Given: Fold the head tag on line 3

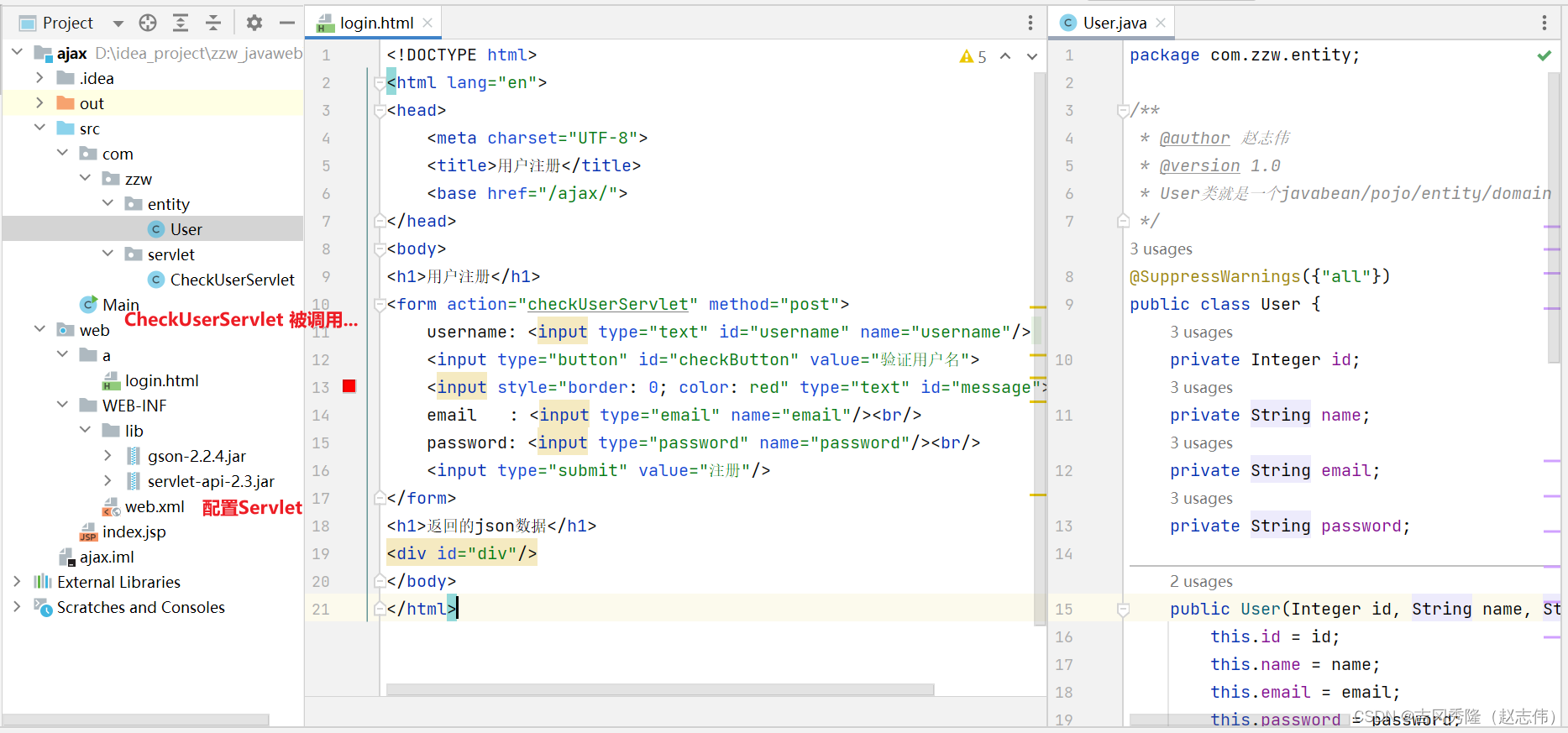Looking at the screenshot, I should tap(379, 110).
